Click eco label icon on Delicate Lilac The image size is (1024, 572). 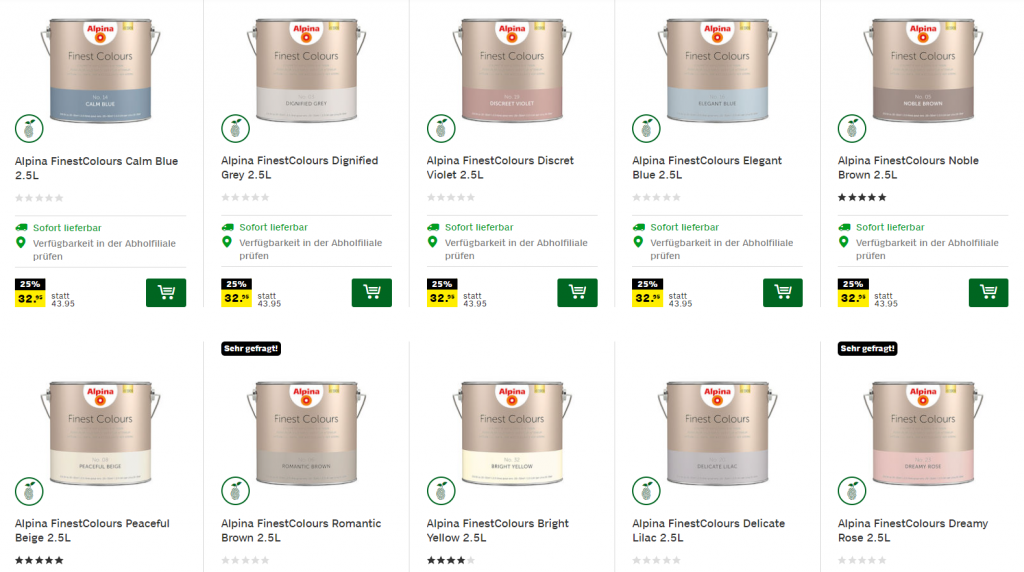point(646,491)
